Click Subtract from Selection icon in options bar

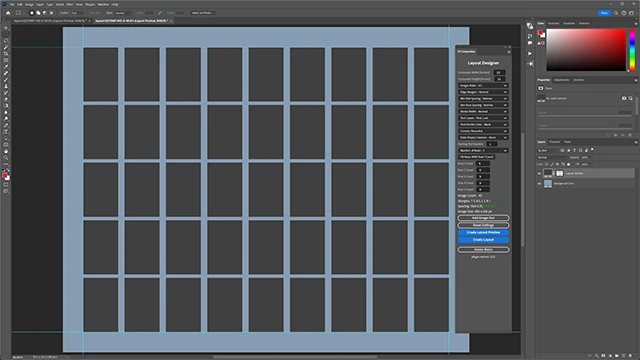(x=44, y=13)
